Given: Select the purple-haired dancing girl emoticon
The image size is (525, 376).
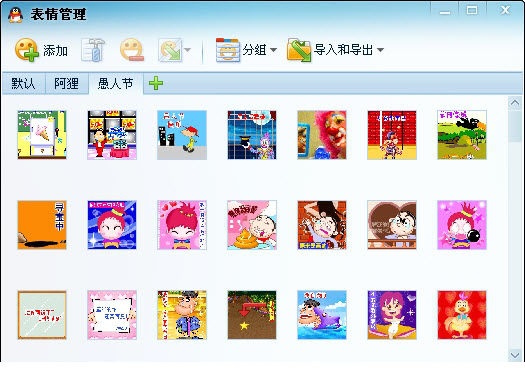Looking at the screenshot, I should tap(392, 315).
